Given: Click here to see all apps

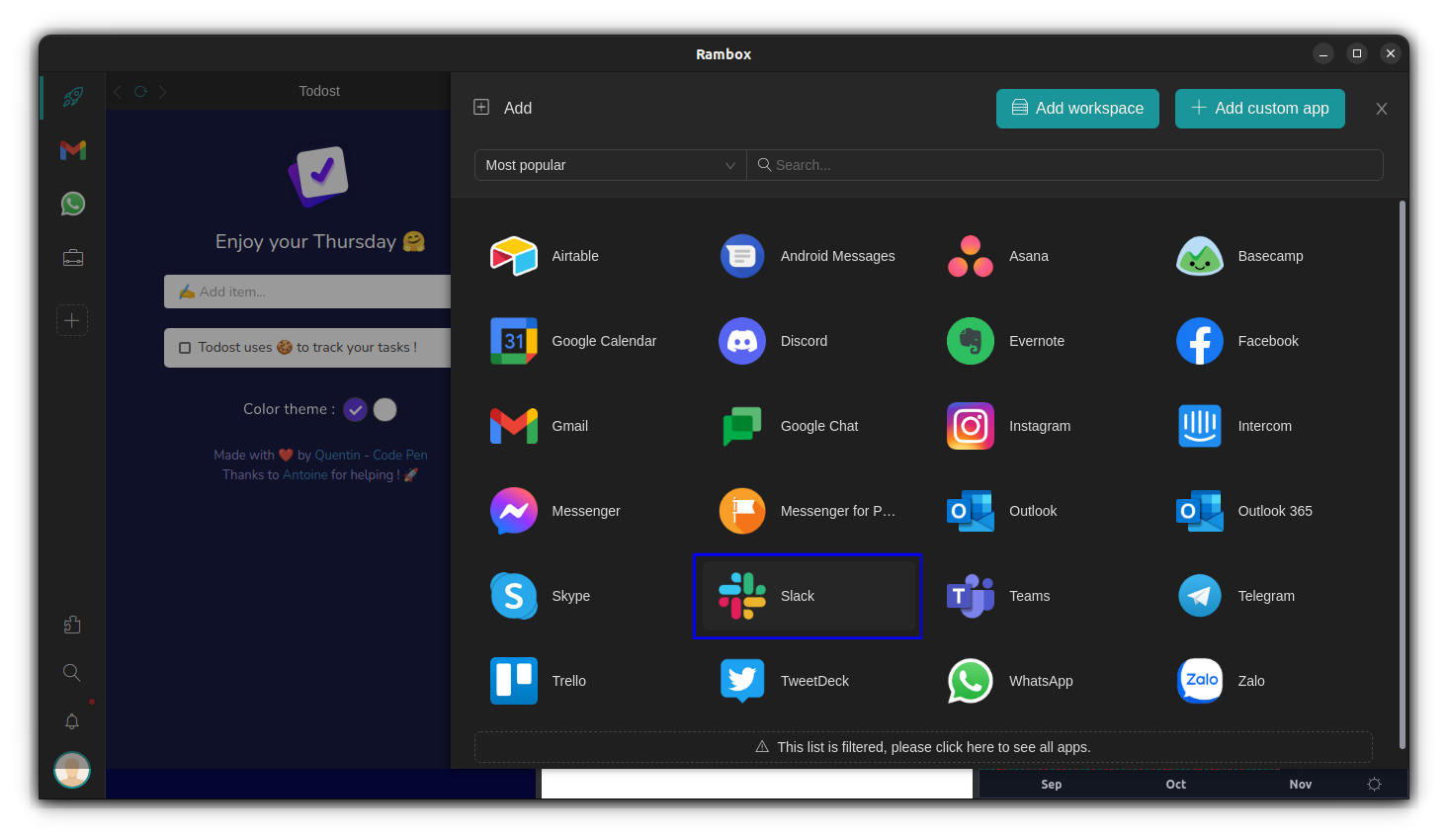Looking at the screenshot, I should 923,747.
